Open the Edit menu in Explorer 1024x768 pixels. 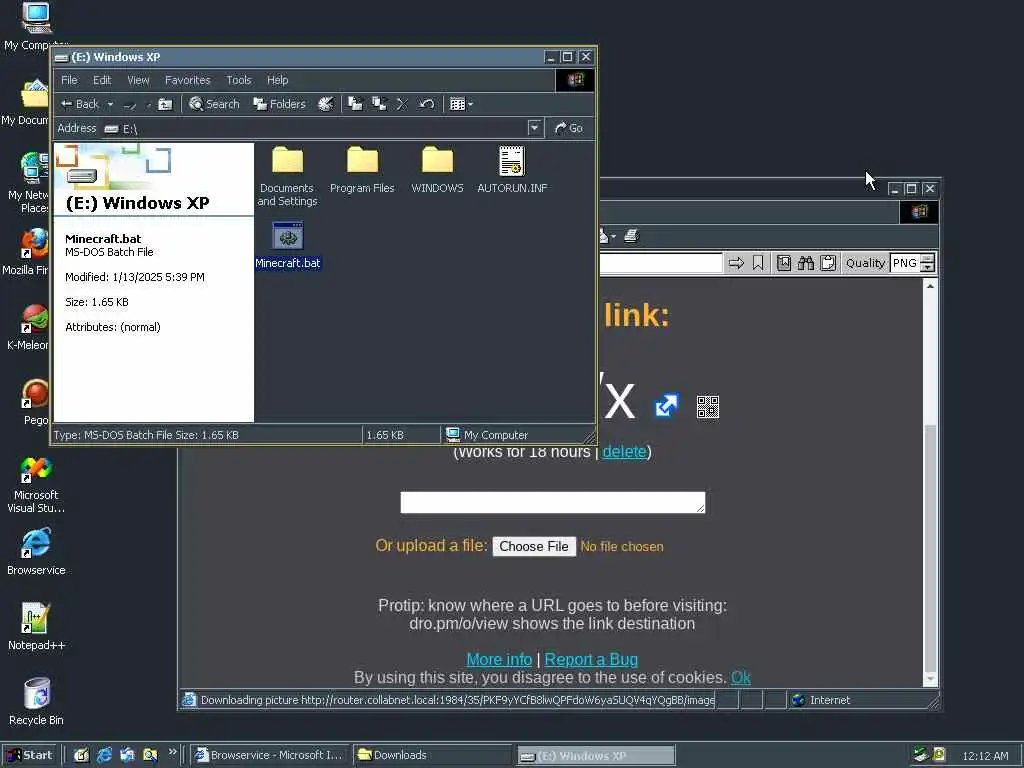(102, 80)
